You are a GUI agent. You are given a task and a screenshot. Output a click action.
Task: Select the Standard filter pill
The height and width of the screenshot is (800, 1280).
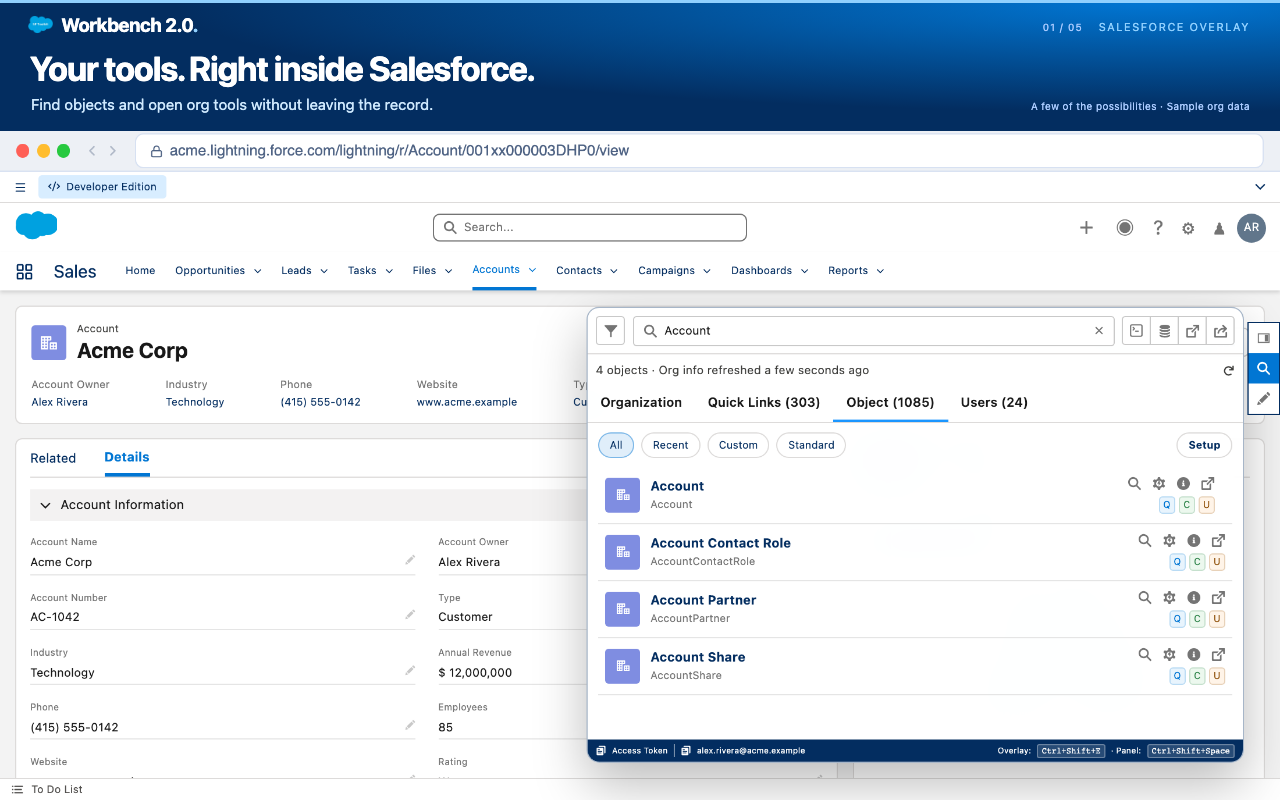pos(811,445)
